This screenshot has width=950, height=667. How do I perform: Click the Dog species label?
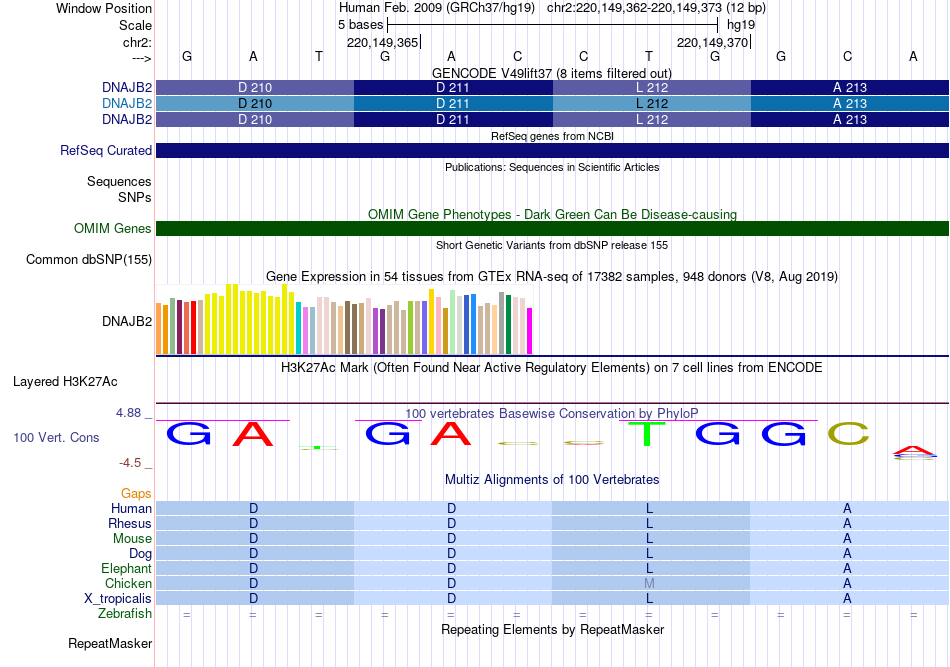pyautogui.click(x=140, y=553)
